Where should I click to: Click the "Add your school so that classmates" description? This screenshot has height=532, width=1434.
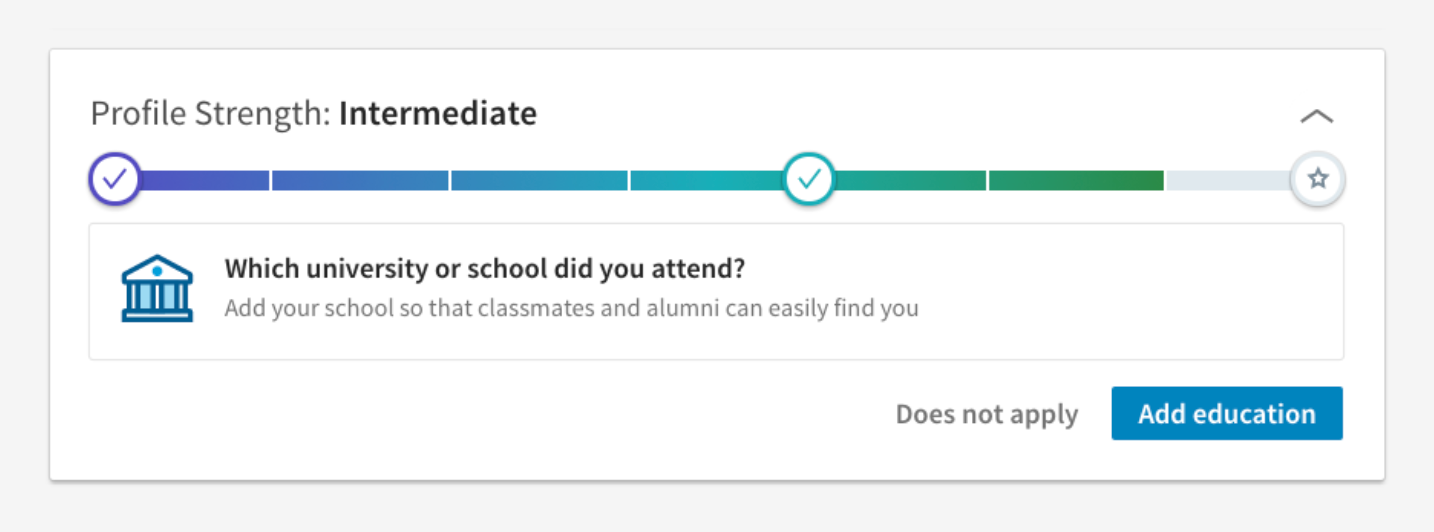(x=571, y=308)
